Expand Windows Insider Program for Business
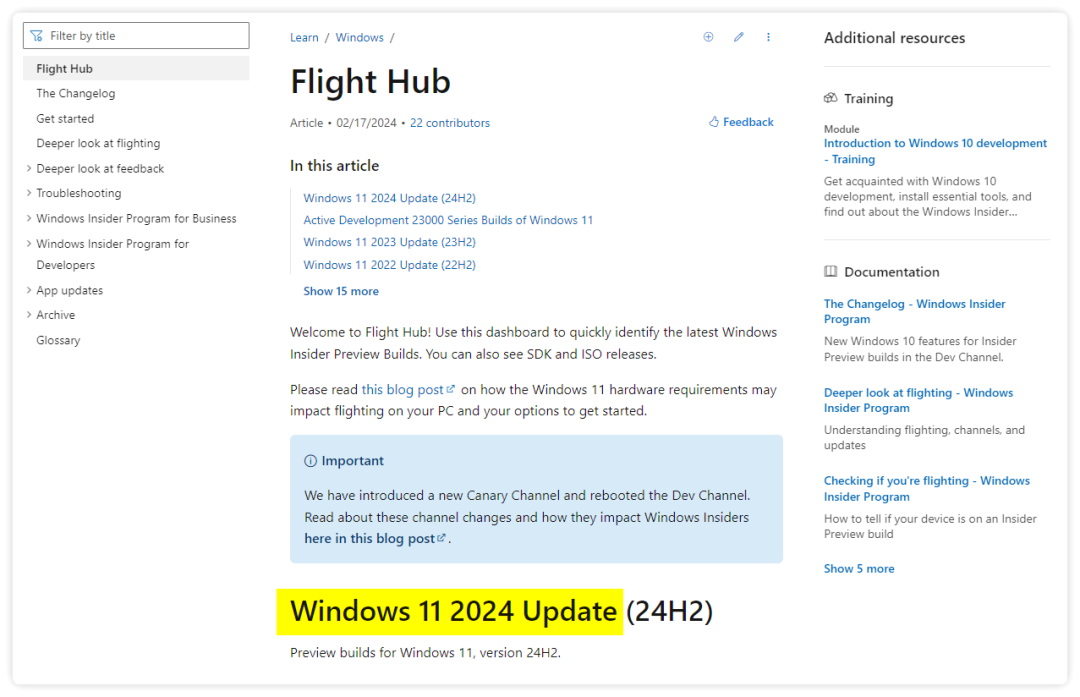The width and height of the screenshot is (1080, 697). click(29, 218)
